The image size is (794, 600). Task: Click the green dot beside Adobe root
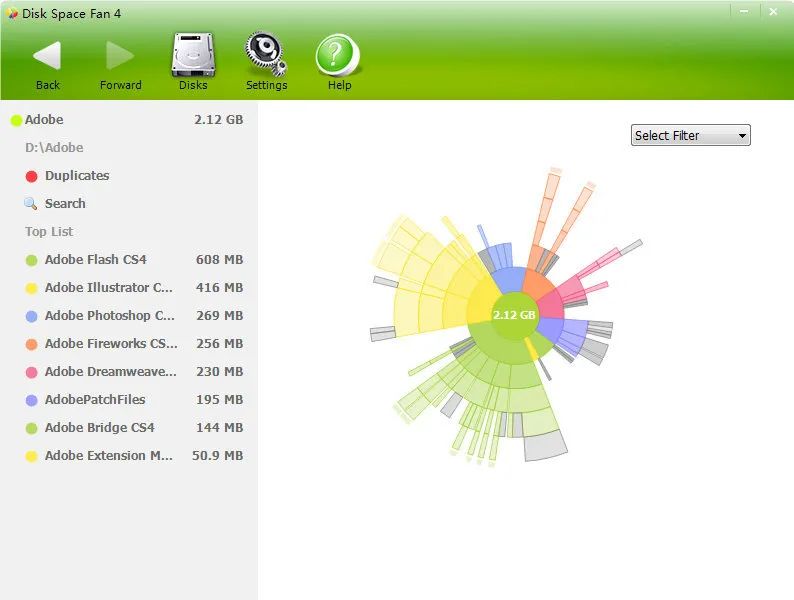coord(16,121)
